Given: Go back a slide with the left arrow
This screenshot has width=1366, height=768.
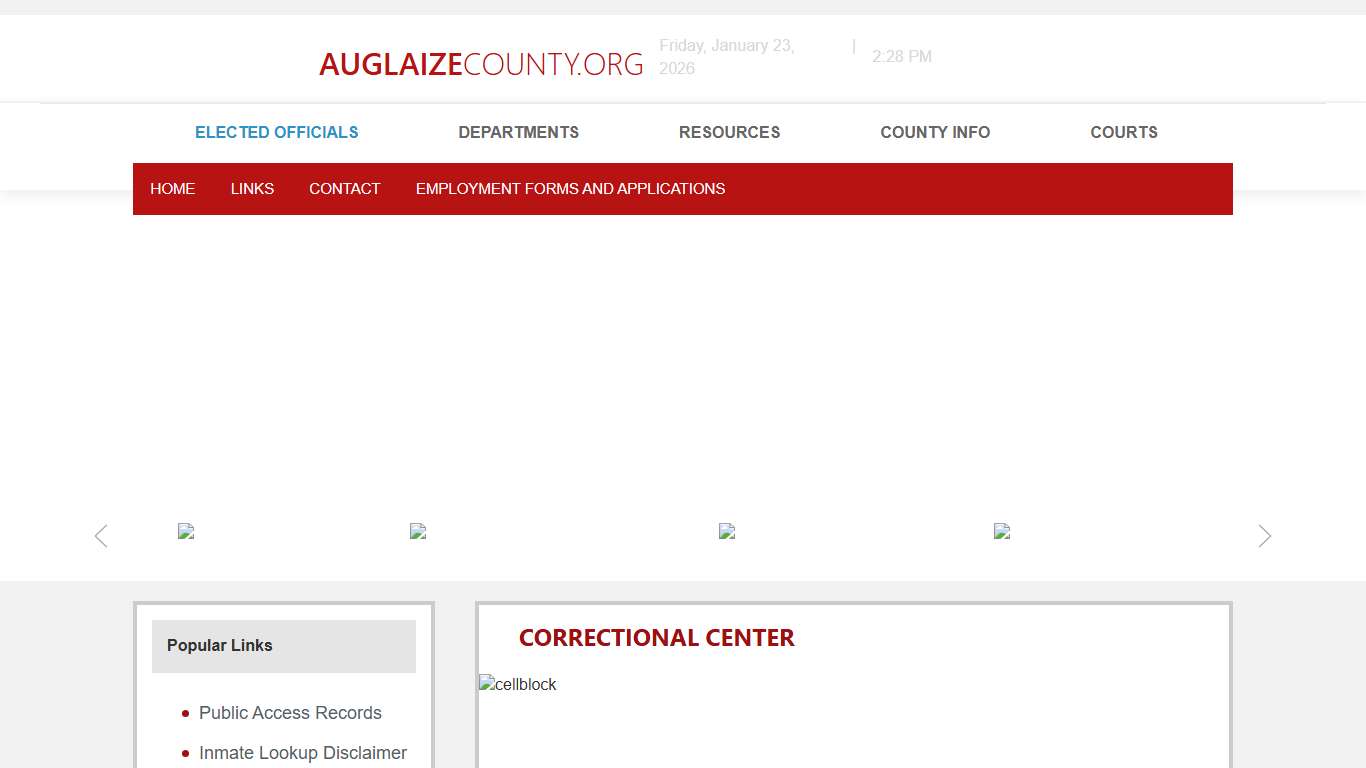Looking at the screenshot, I should click(100, 536).
